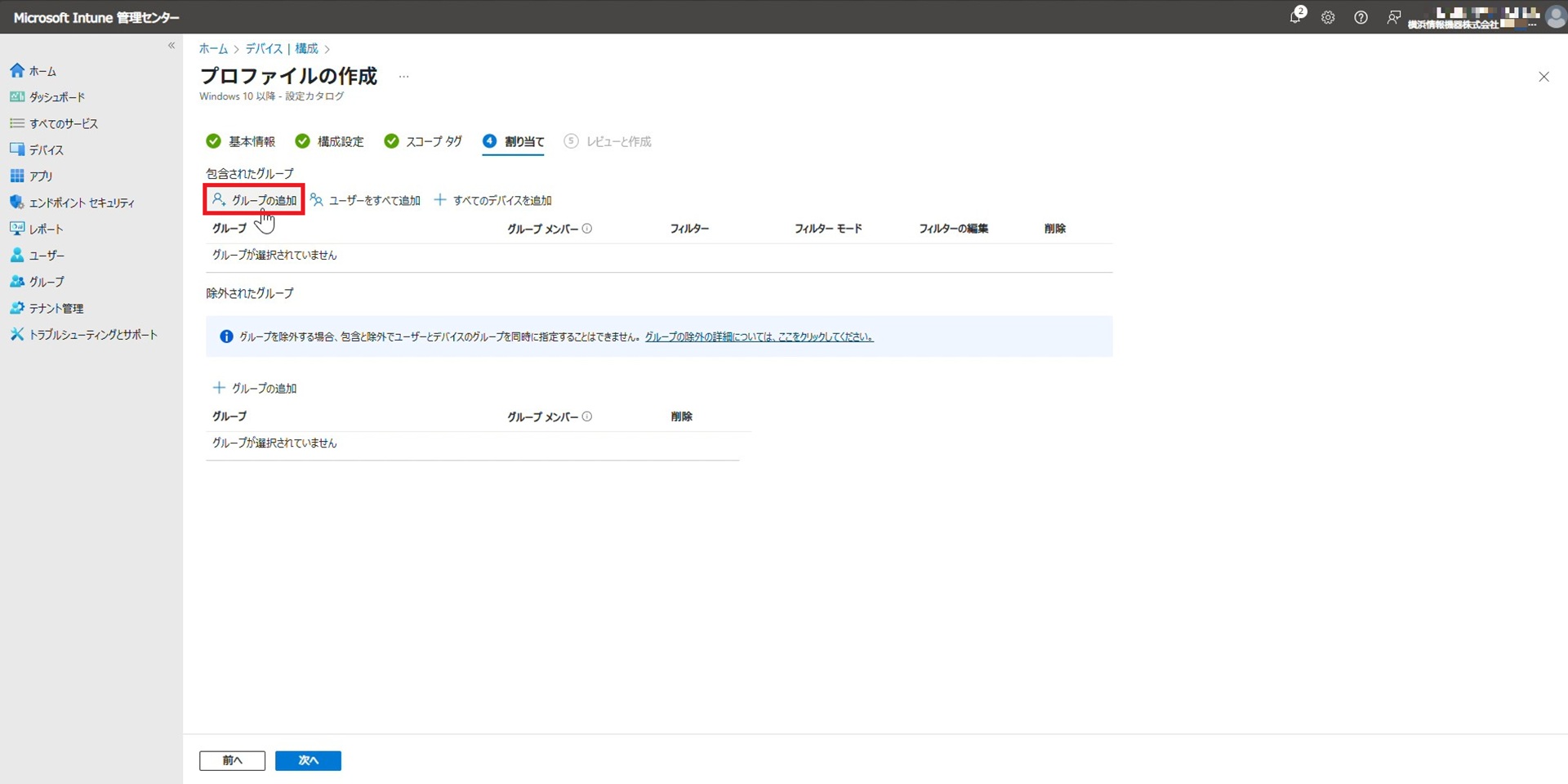Image resolution: width=1568 pixels, height=784 pixels.
Task: Switch to the 基本情報 step tab
Action: click(x=252, y=141)
